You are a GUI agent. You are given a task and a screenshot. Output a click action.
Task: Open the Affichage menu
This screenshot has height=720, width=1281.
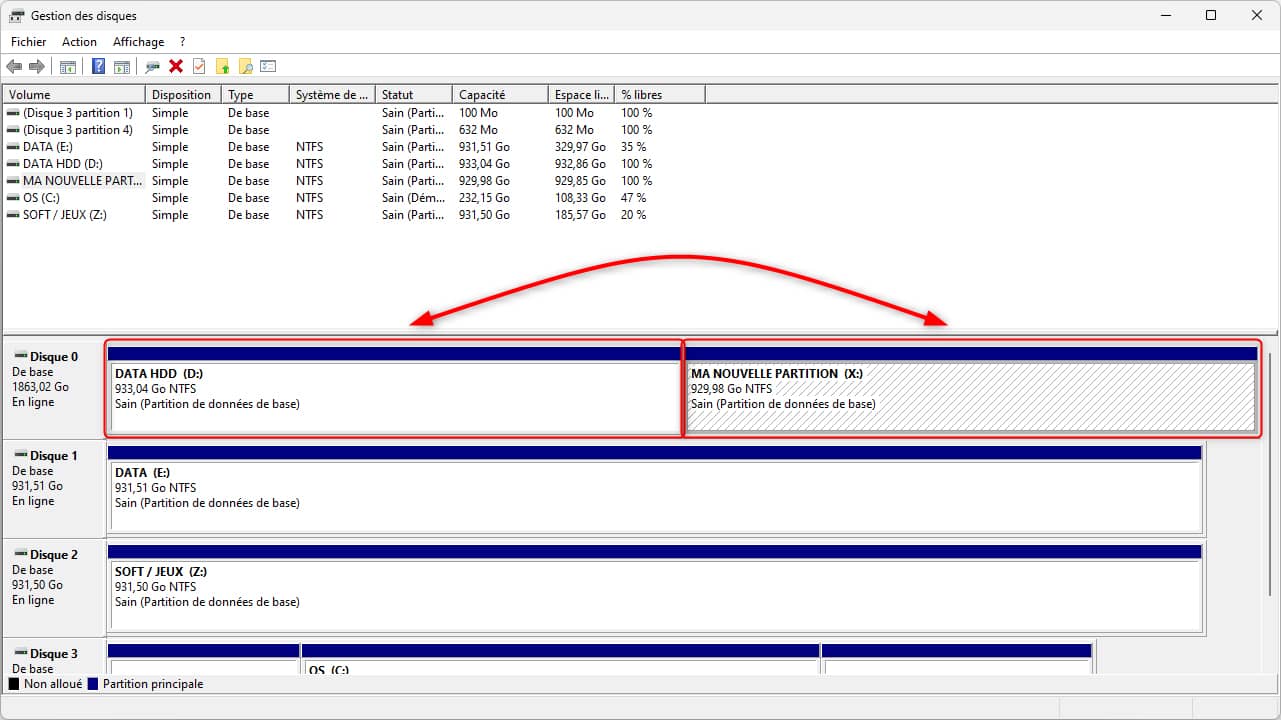(x=138, y=42)
